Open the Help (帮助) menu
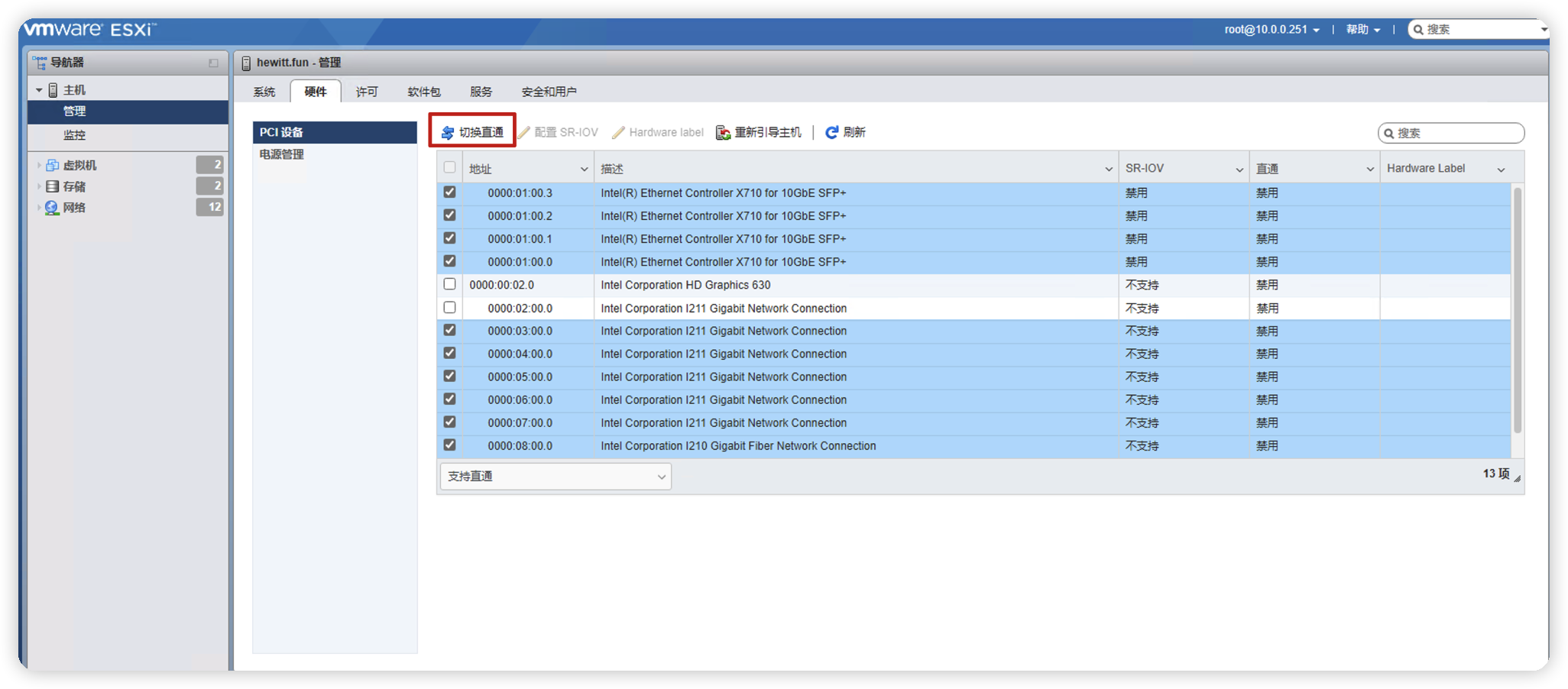Viewport: 1568px width, 689px height. (1363, 30)
